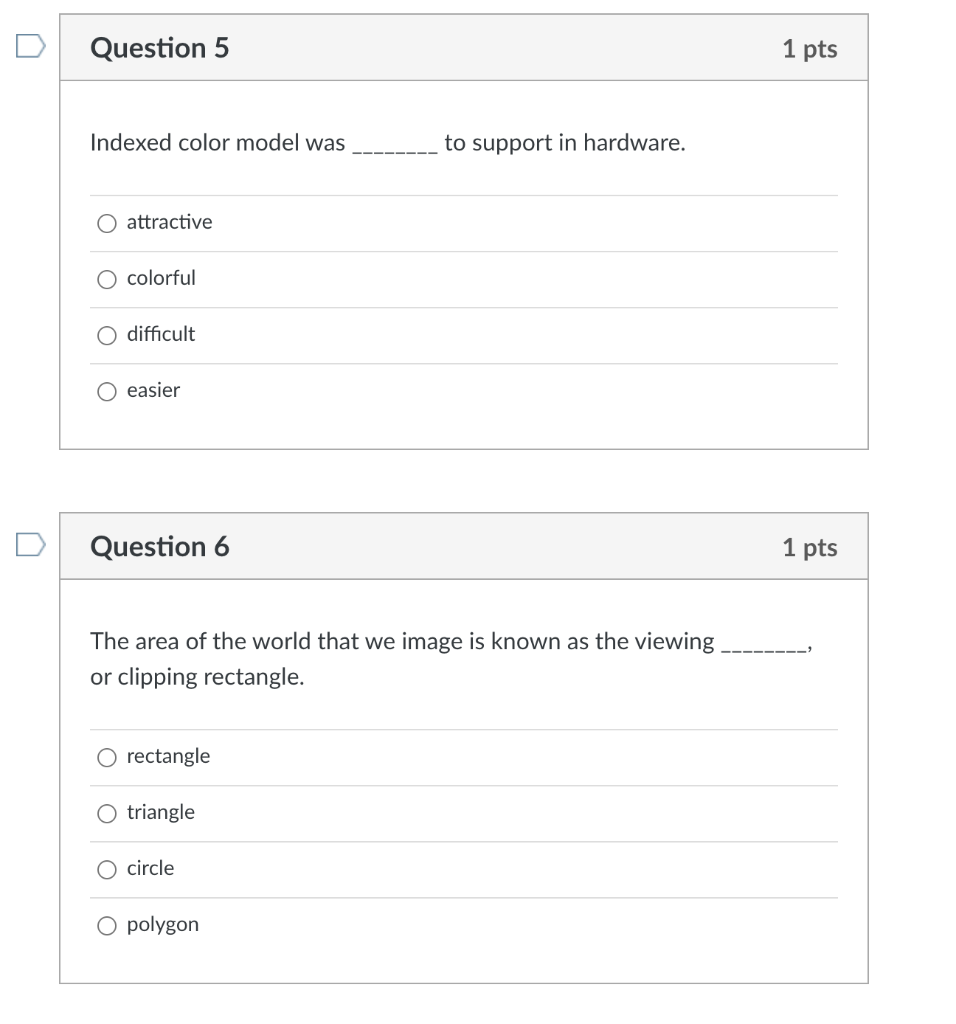The image size is (956, 1024).
Task: Click the Question 5 heading
Action: [160, 47]
